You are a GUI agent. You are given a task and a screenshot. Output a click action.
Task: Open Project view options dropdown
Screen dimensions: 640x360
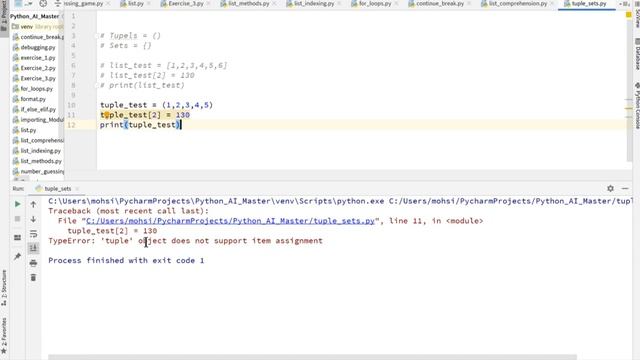[29, 4]
